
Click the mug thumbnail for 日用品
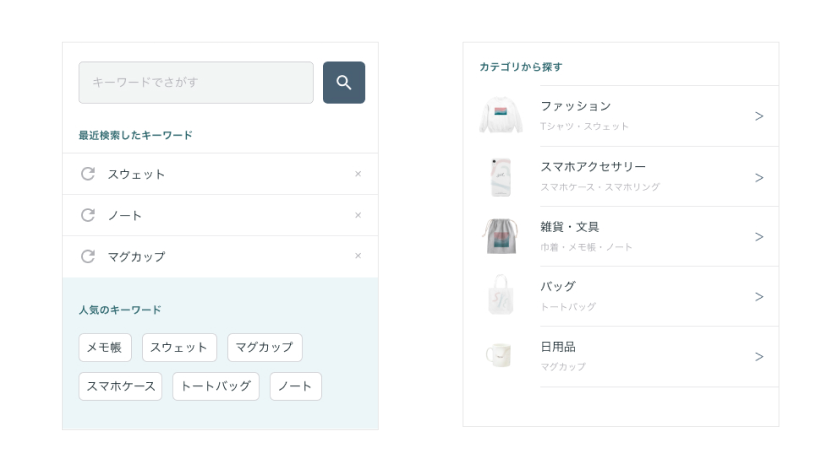[500, 355]
